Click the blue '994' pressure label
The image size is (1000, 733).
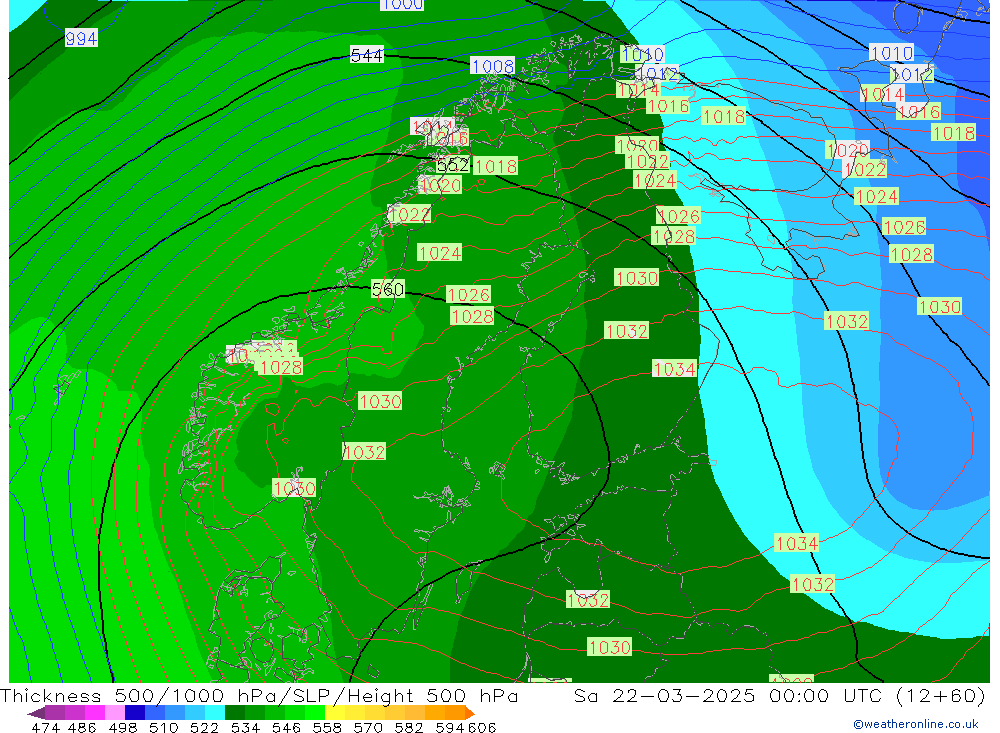click(x=81, y=39)
